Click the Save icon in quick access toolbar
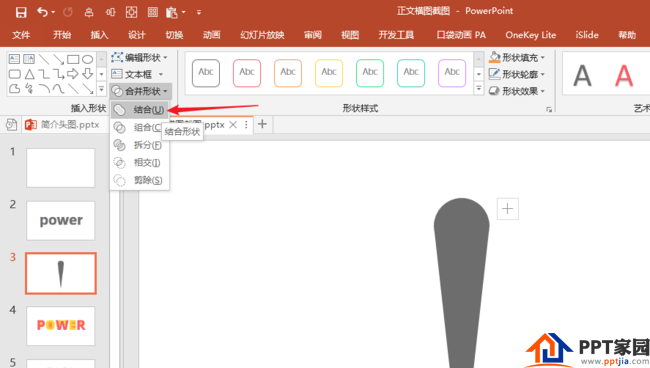The image size is (650, 368). click(x=21, y=12)
